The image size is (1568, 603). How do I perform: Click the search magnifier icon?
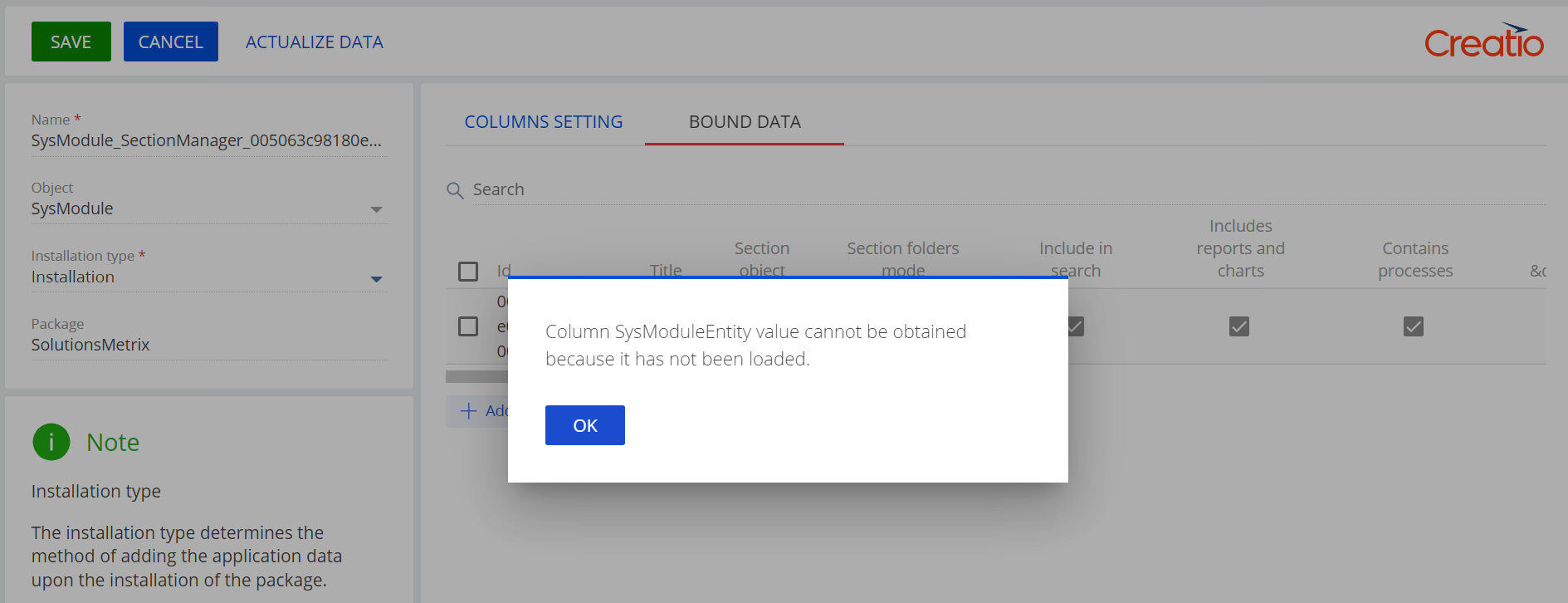point(455,190)
